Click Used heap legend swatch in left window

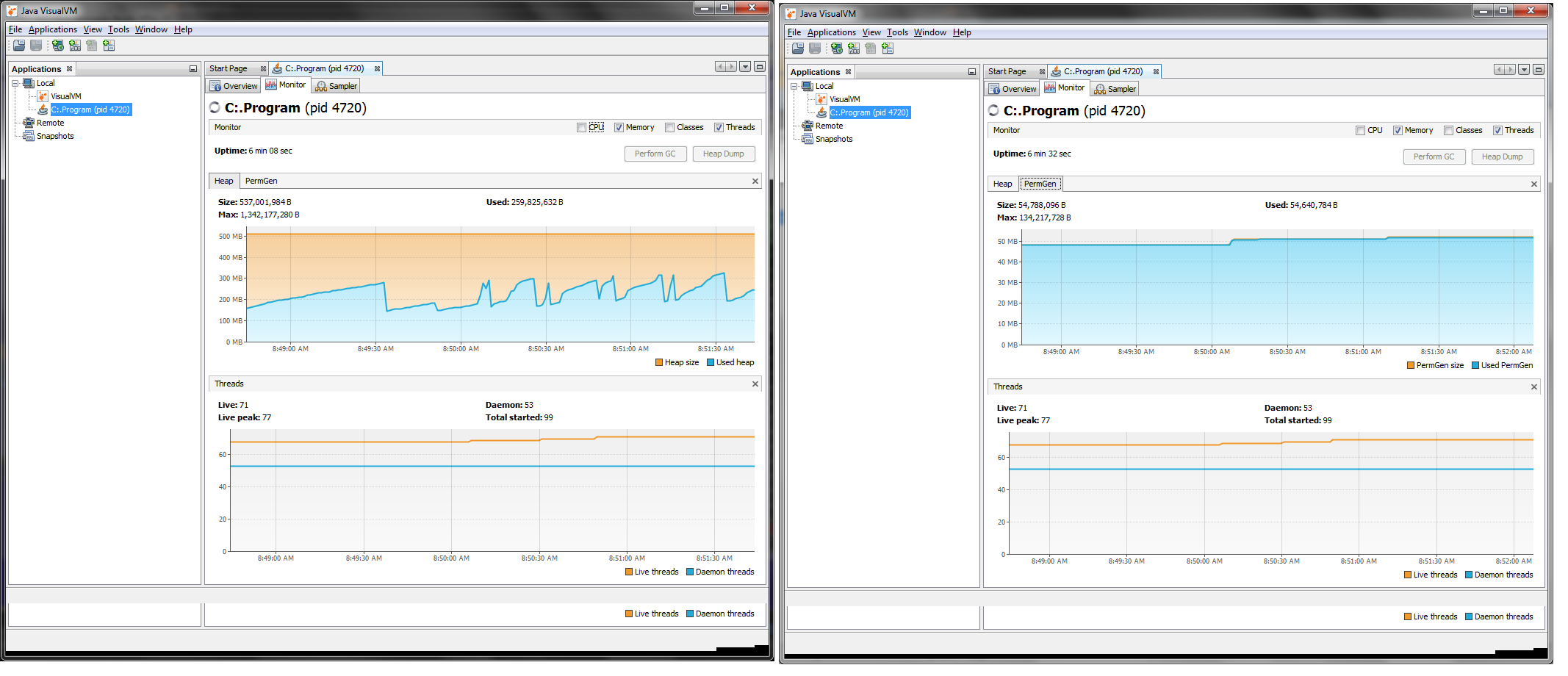click(711, 363)
